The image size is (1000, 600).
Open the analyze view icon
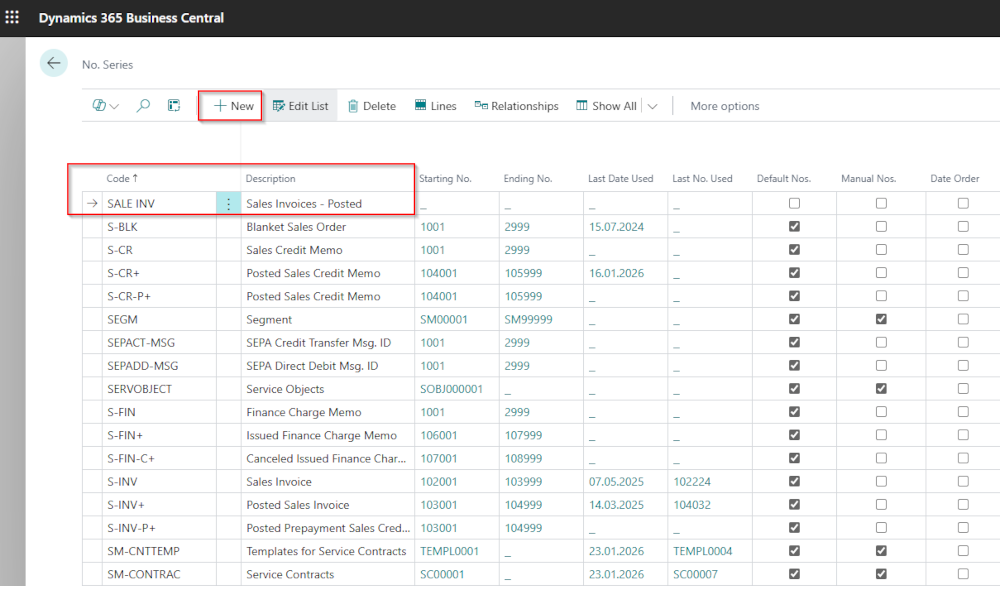tap(173, 106)
